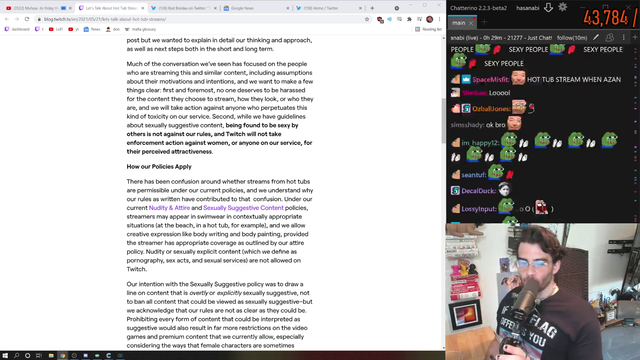This screenshot has height=360, width=640.
Task: Add a new Chatterino tab with plus
Action: coord(484,23)
